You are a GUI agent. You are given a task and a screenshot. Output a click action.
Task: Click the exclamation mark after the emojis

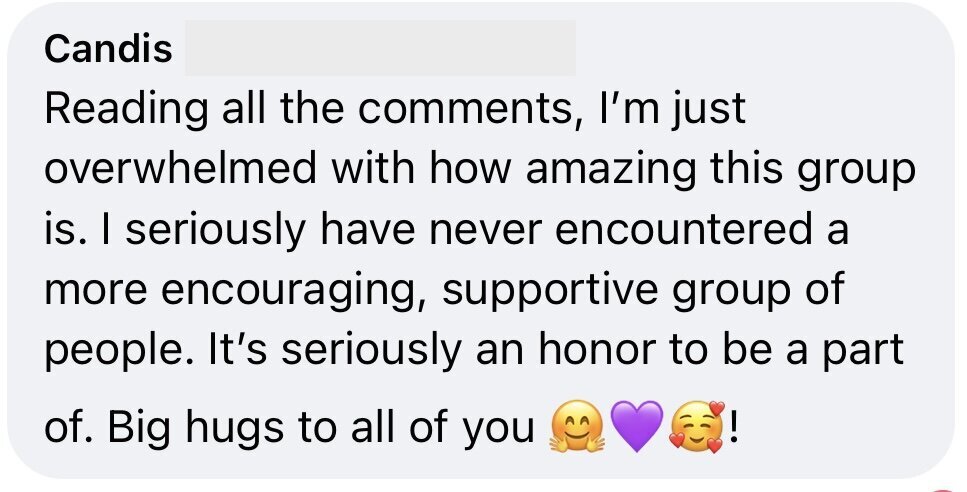[737, 429]
